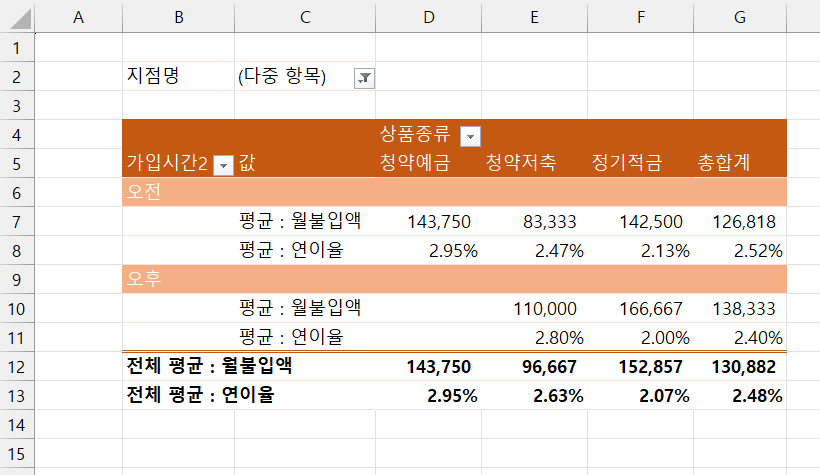Image resolution: width=820 pixels, height=475 pixels.
Task: Click the 오후 group row label
Action: [145, 279]
